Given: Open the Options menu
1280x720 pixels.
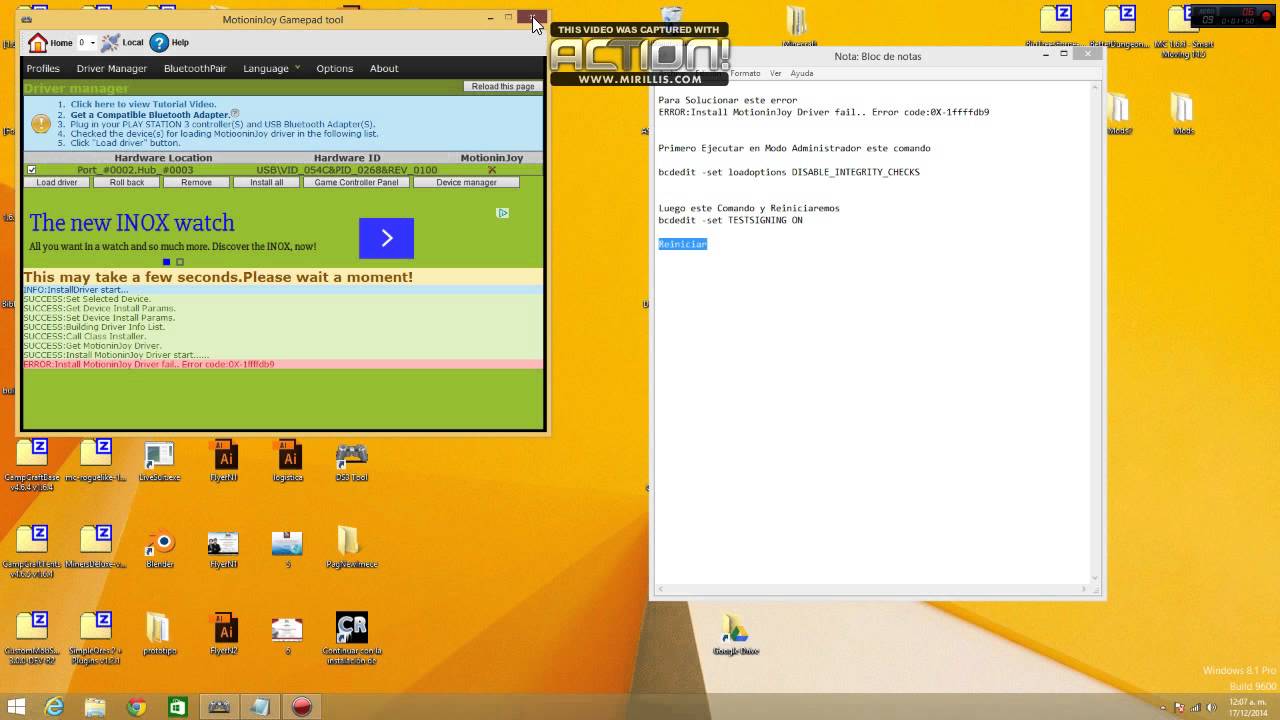Looking at the screenshot, I should 335,68.
